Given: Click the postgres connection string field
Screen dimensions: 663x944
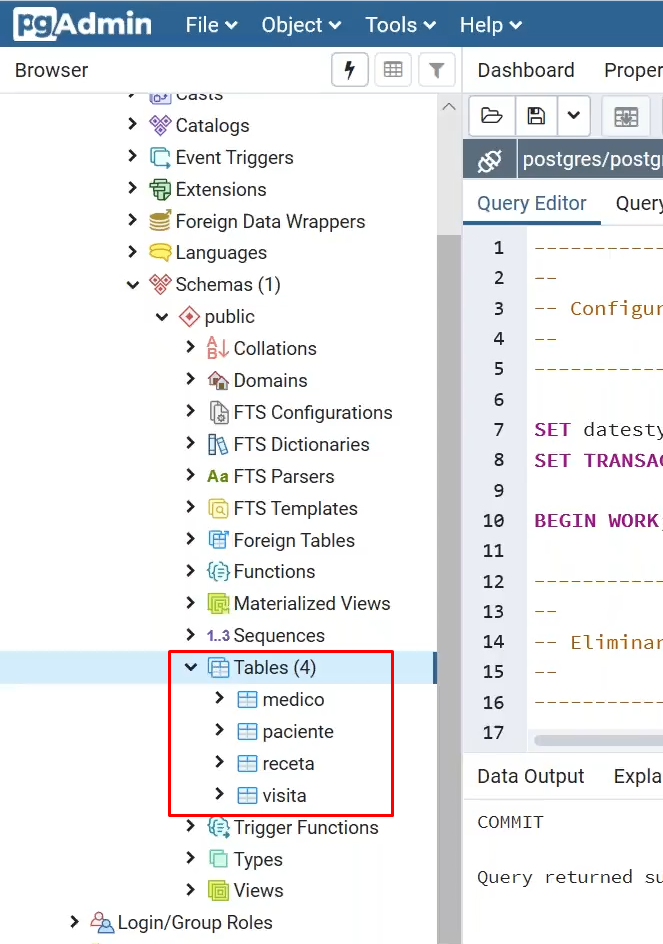Looking at the screenshot, I should coord(591,160).
